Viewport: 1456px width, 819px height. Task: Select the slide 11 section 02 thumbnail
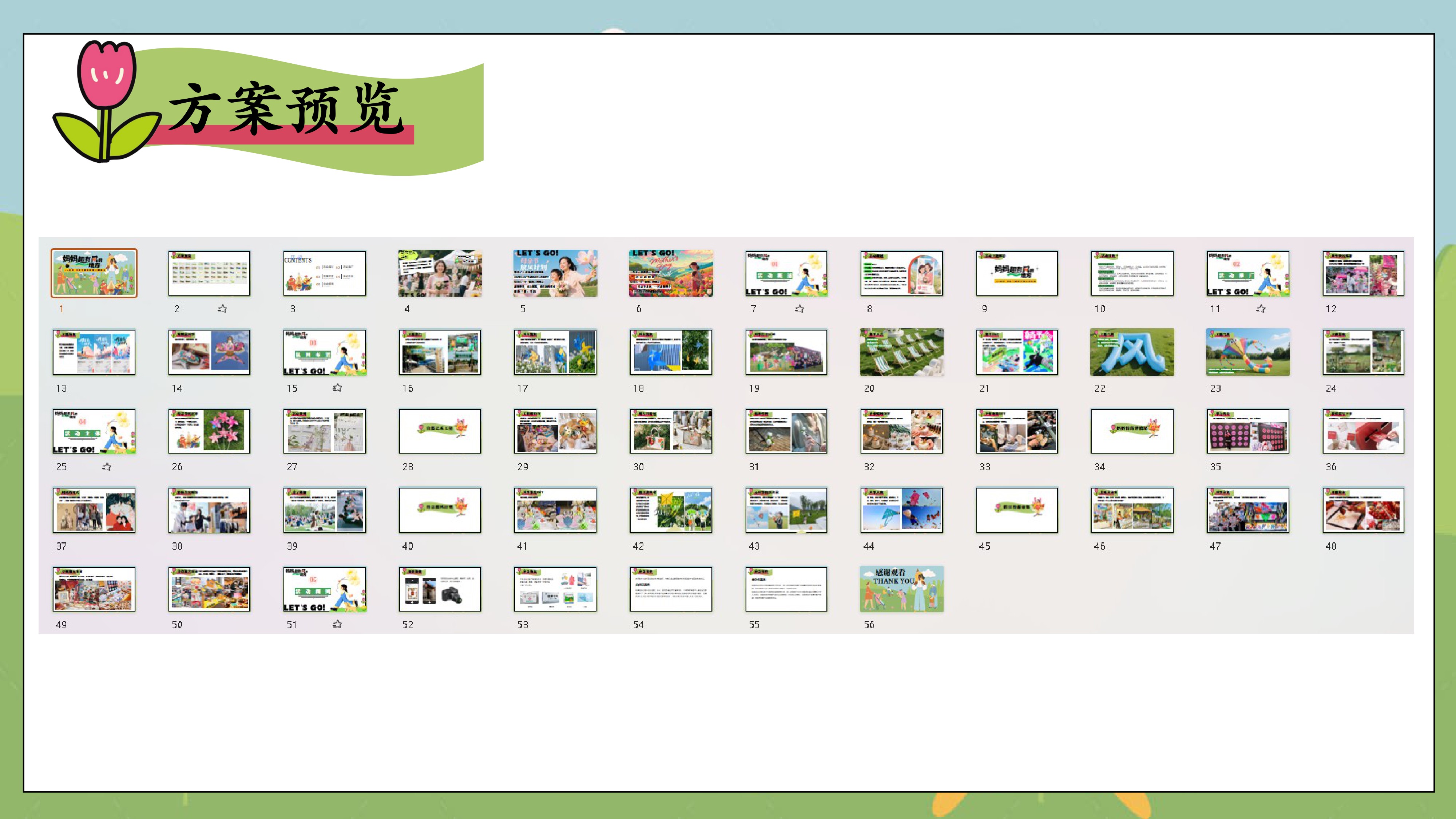[1248, 273]
